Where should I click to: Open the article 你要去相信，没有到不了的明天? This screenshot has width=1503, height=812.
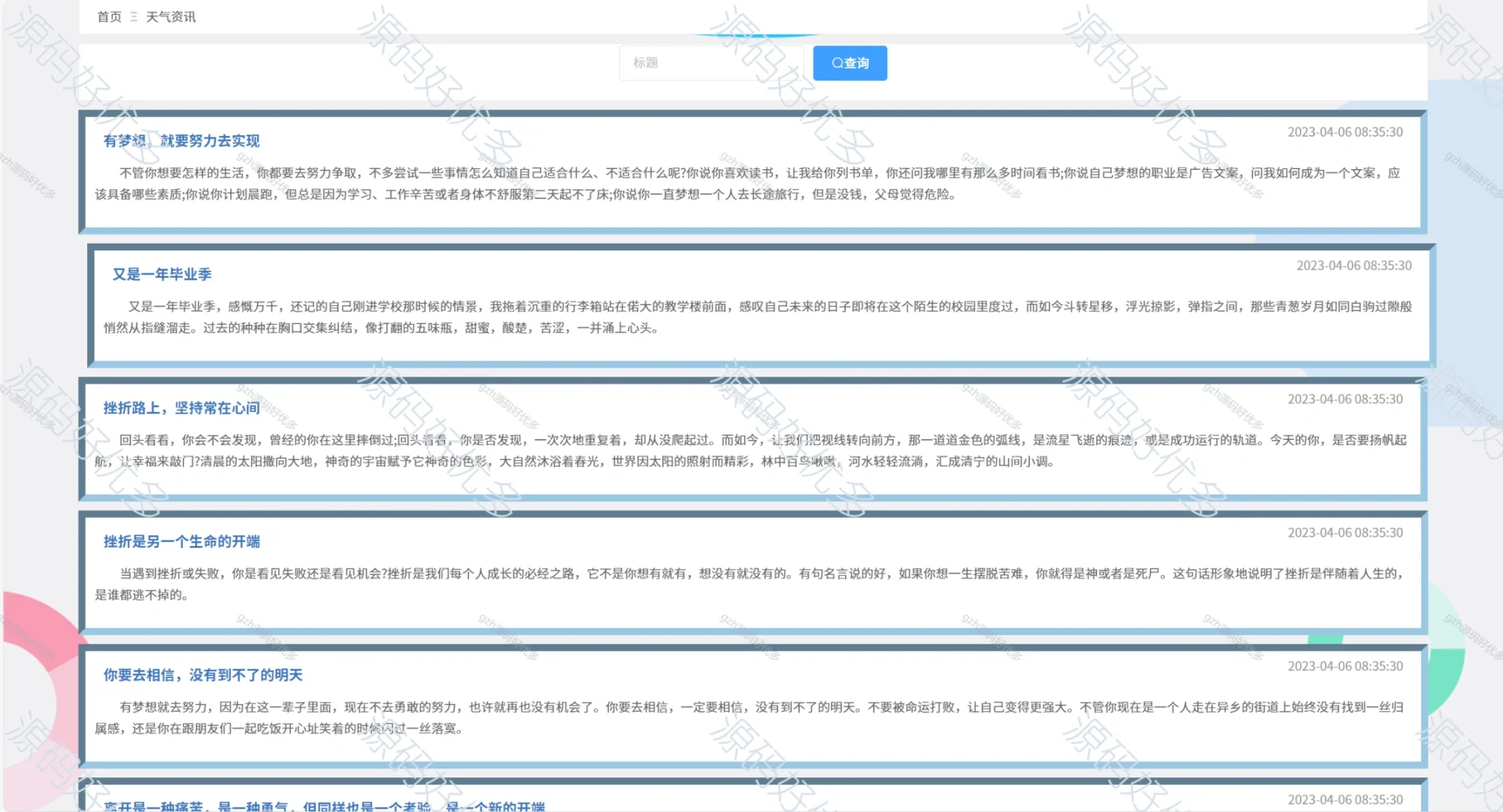click(x=205, y=674)
